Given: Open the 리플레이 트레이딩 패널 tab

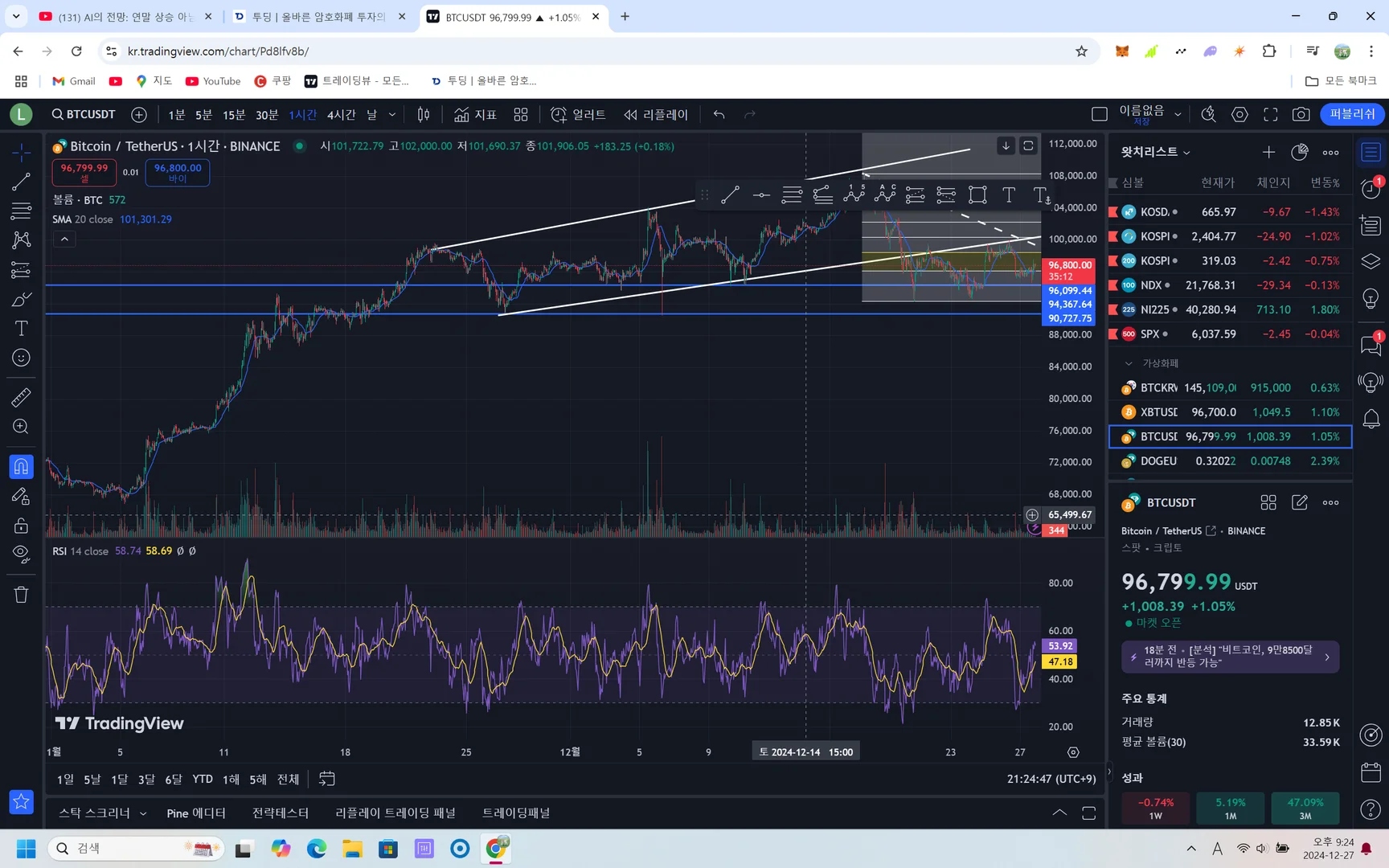Looking at the screenshot, I should click(395, 813).
